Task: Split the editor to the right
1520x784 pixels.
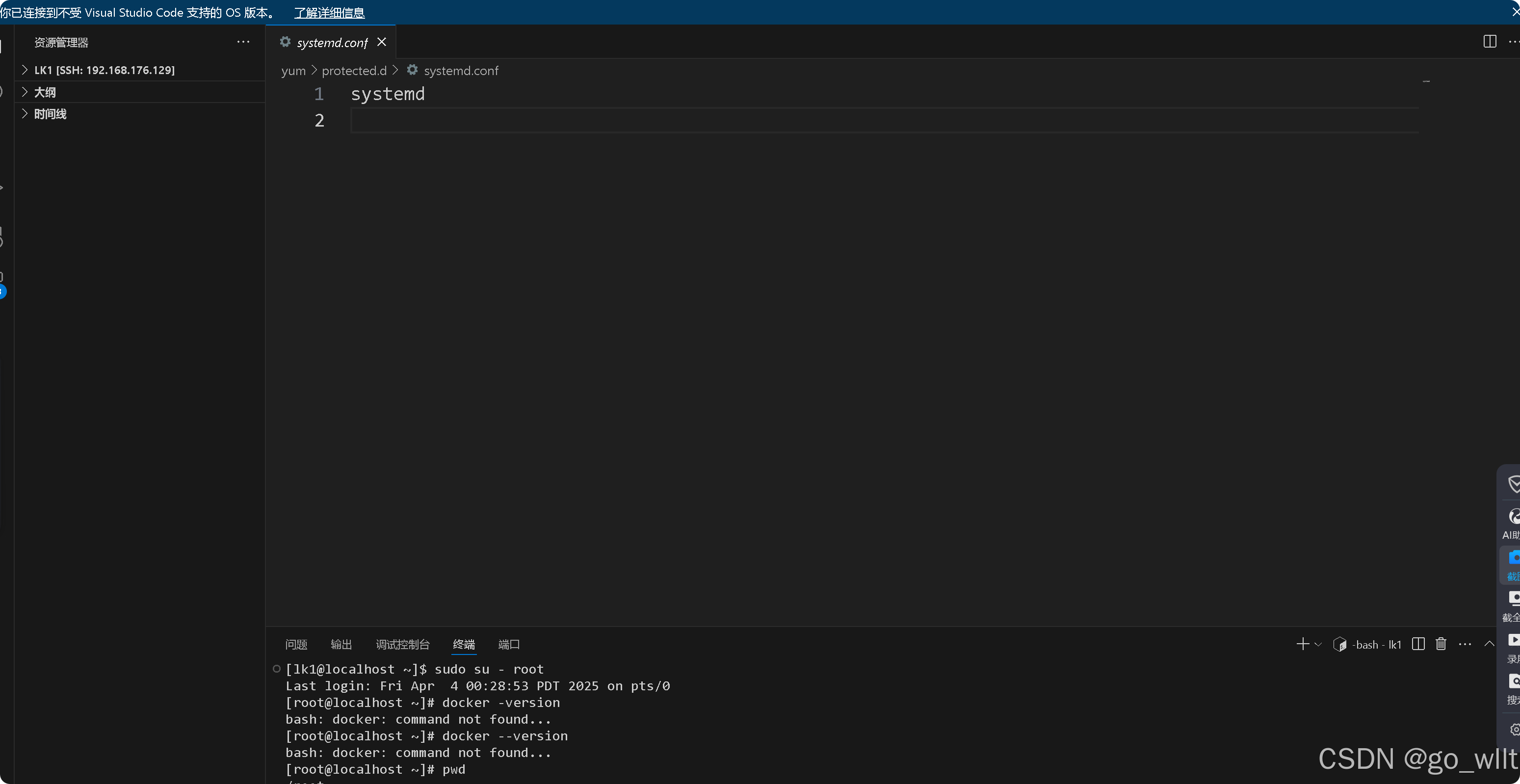Action: [1489, 41]
